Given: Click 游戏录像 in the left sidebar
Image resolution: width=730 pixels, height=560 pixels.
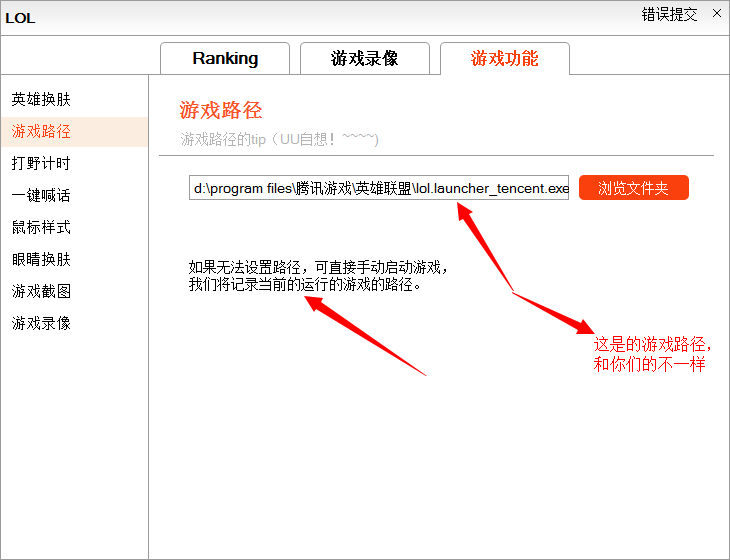Looking at the screenshot, I should pos(41,324).
